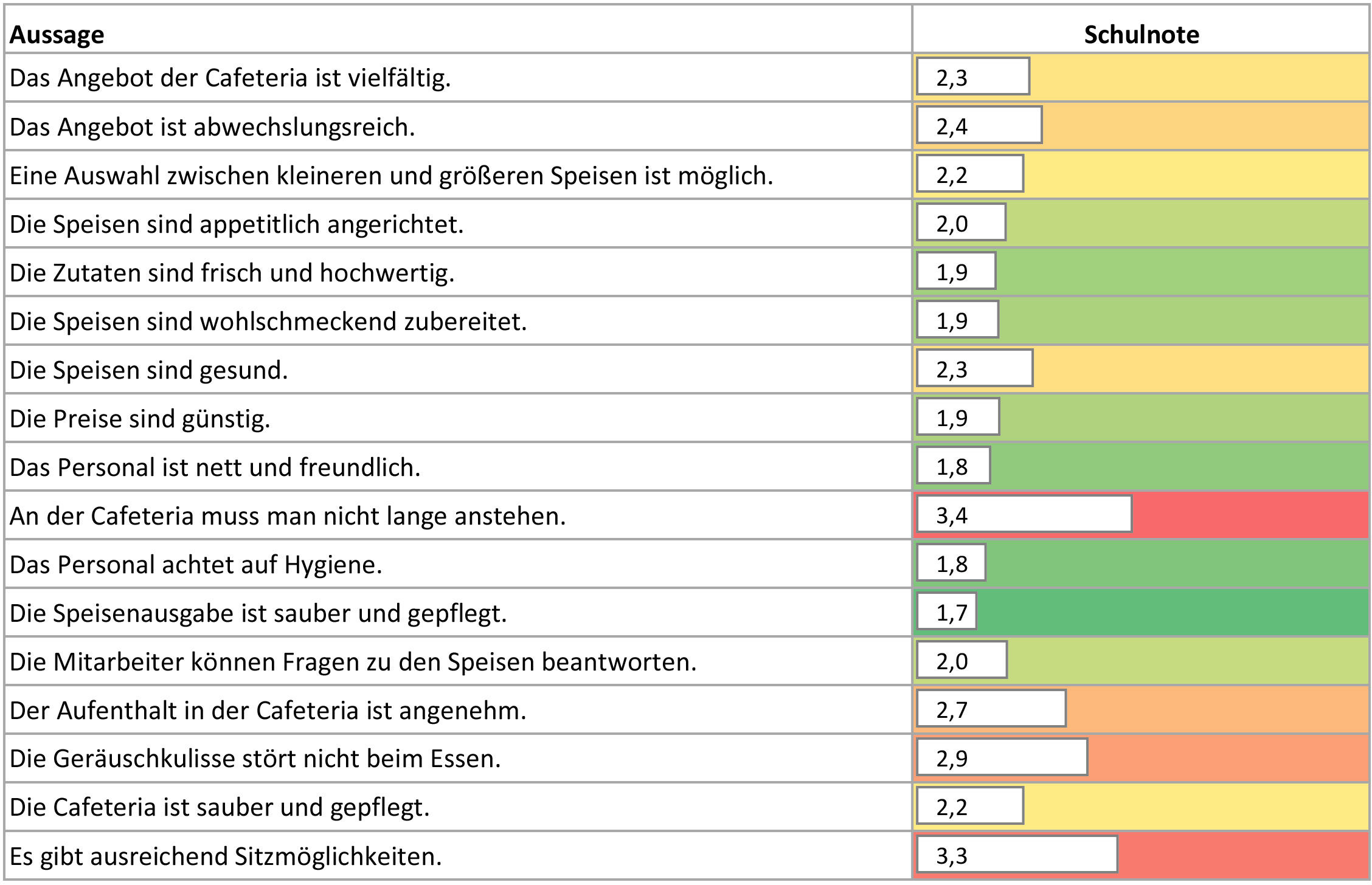Select the "Die Zutaten sind frisch und hochwertig." cell

[x=232, y=273]
